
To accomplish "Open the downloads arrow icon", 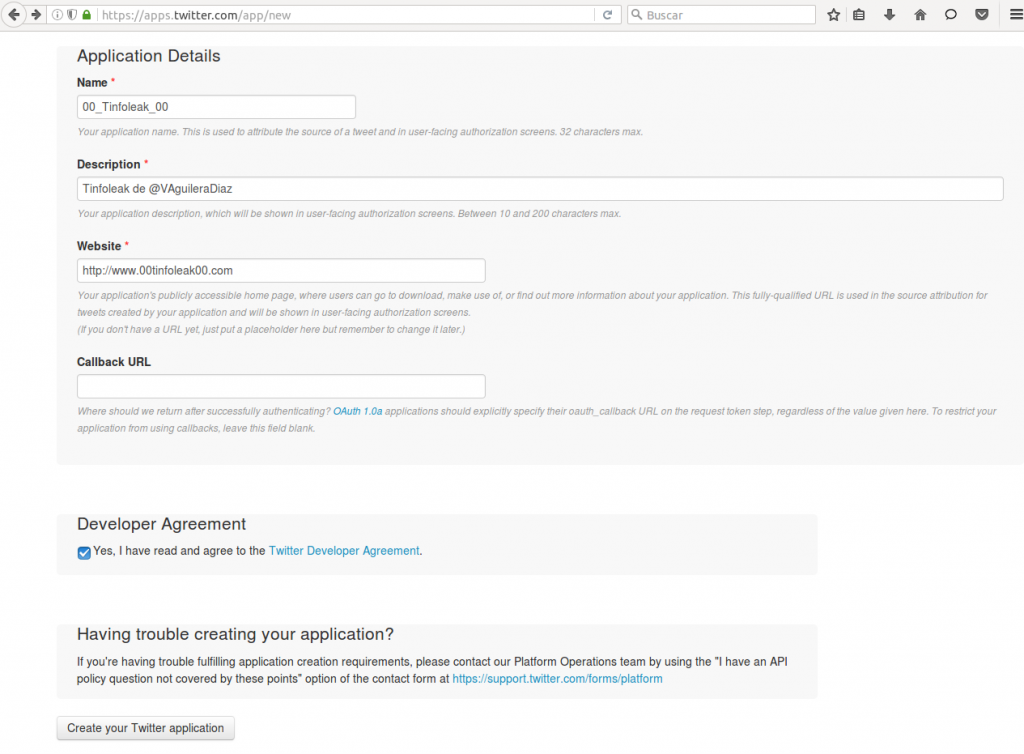I will [889, 15].
